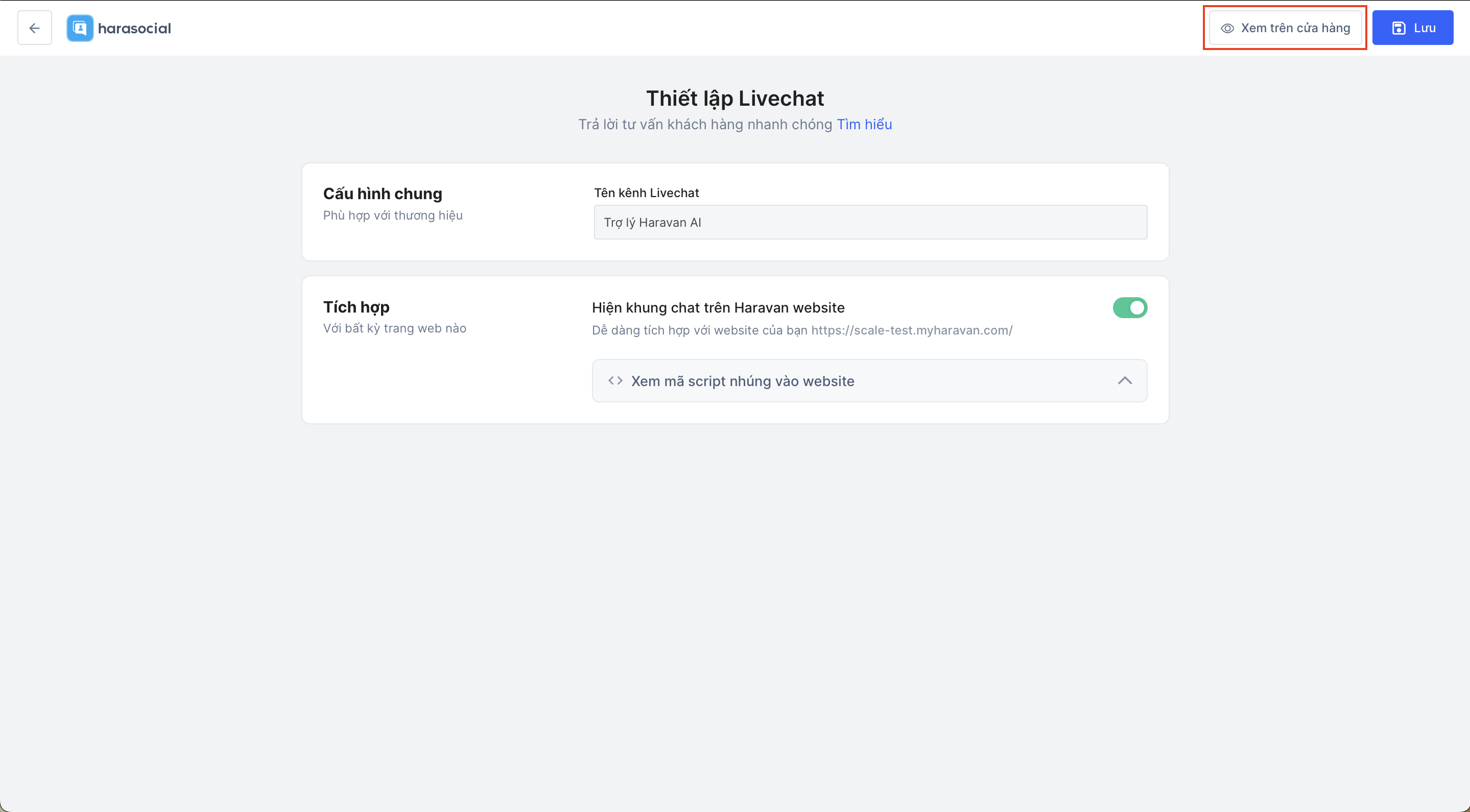The height and width of the screenshot is (812, 1470).
Task: Click the scale-test.myharavan.com URL text
Action: click(911, 330)
